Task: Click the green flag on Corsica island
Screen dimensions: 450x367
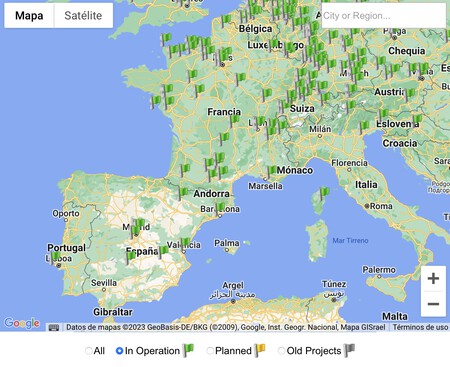Action: point(324,194)
